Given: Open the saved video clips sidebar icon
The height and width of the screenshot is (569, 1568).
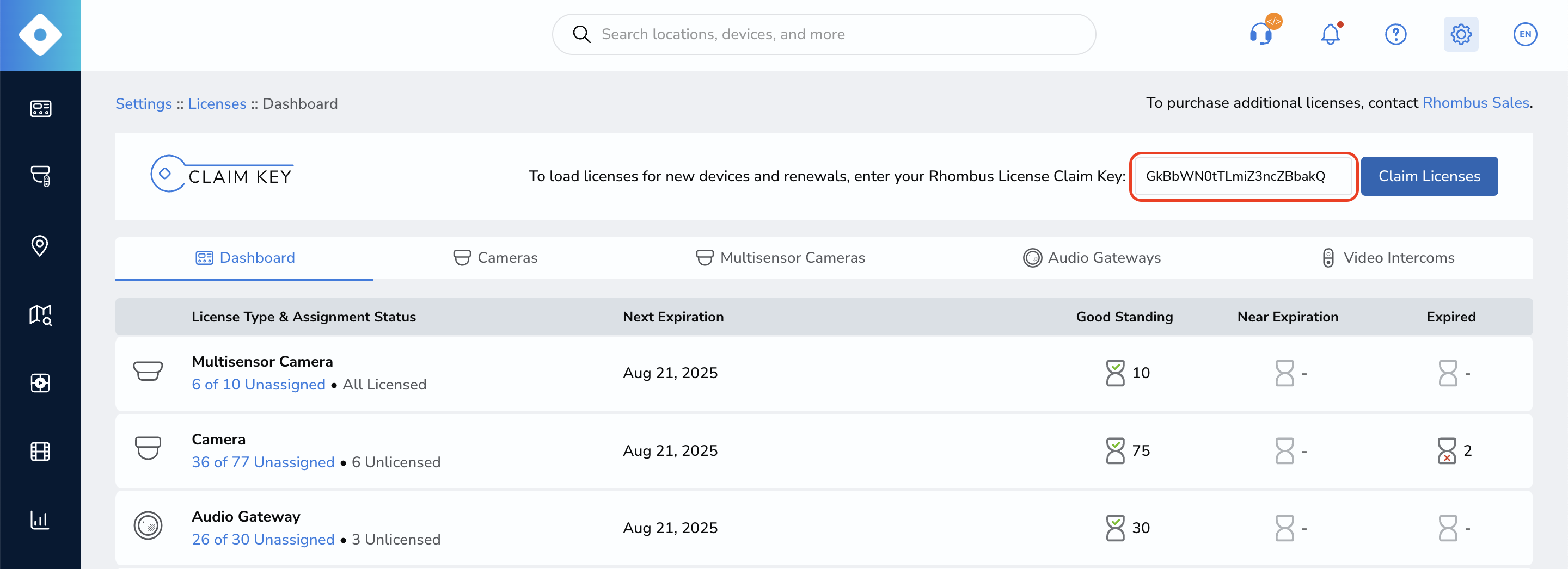Looking at the screenshot, I should (40, 383).
